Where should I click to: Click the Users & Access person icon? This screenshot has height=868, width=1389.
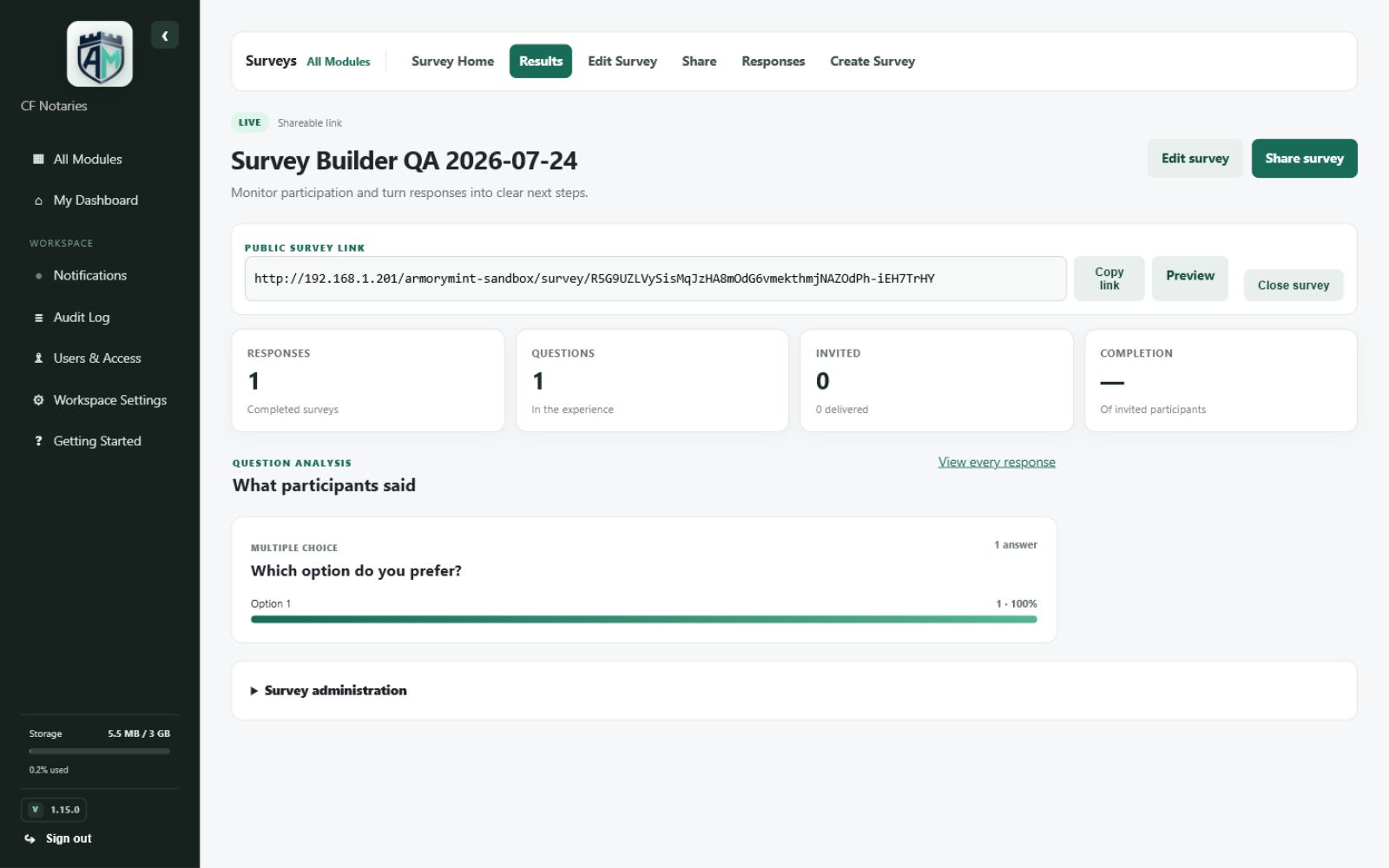point(38,358)
